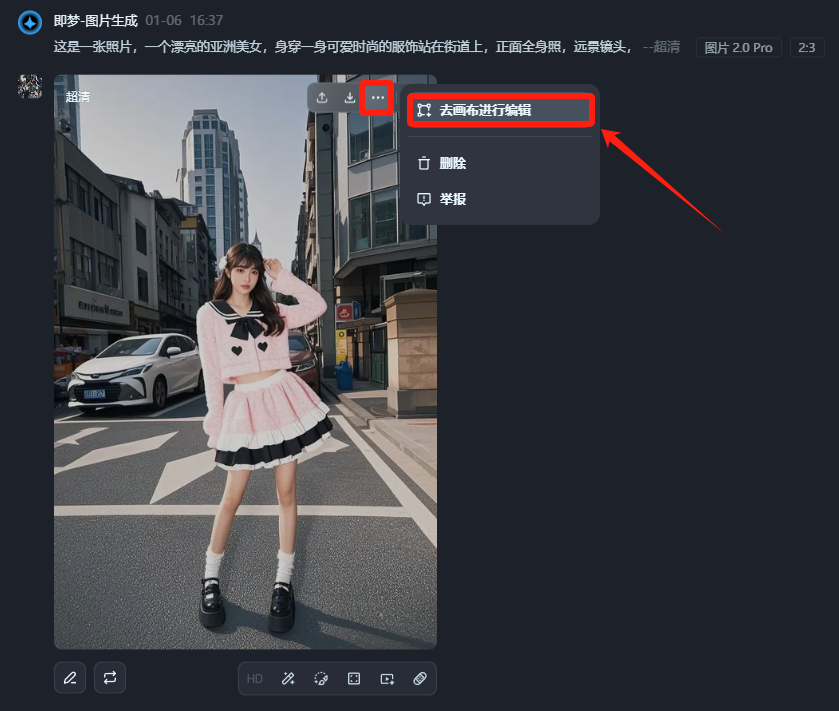Apply HD enhancement to the image
This screenshot has width=839, height=711.
[255, 678]
